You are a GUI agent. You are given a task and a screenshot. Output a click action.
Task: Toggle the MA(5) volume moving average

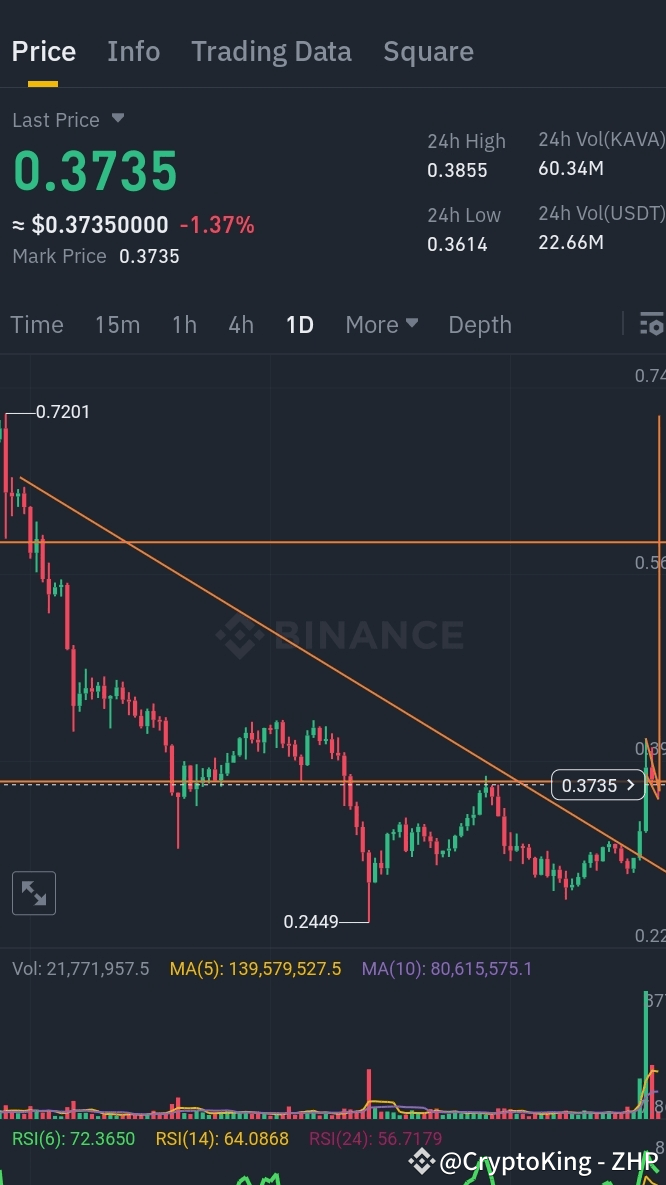pos(255,968)
